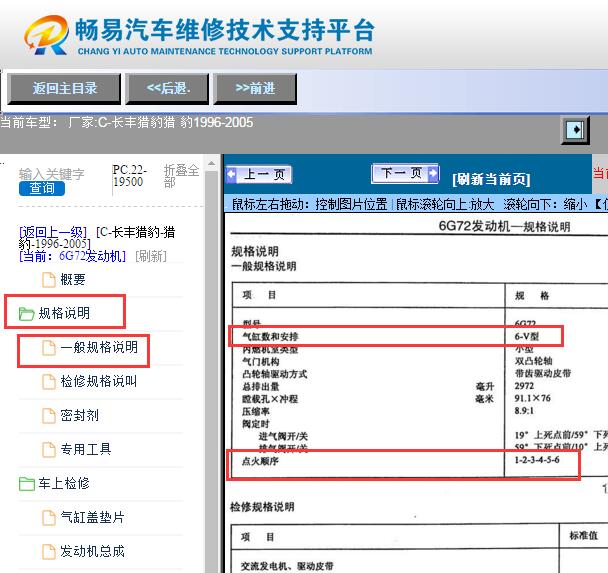Screen dimensions: 608x573
Task: Click the 检修规格说明 heading in the document
Action: (x=263, y=507)
